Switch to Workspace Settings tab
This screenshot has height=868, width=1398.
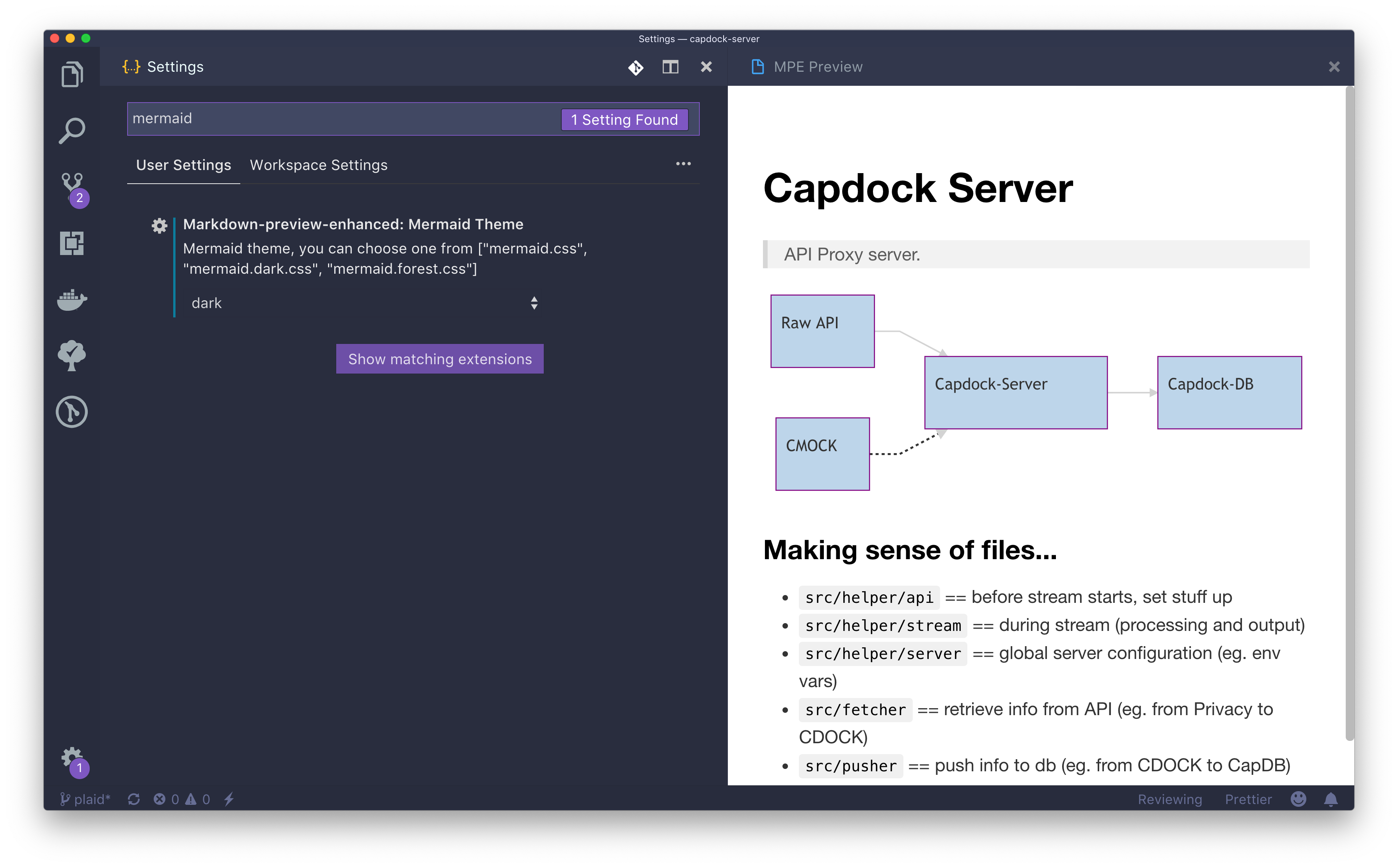click(x=319, y=165)
